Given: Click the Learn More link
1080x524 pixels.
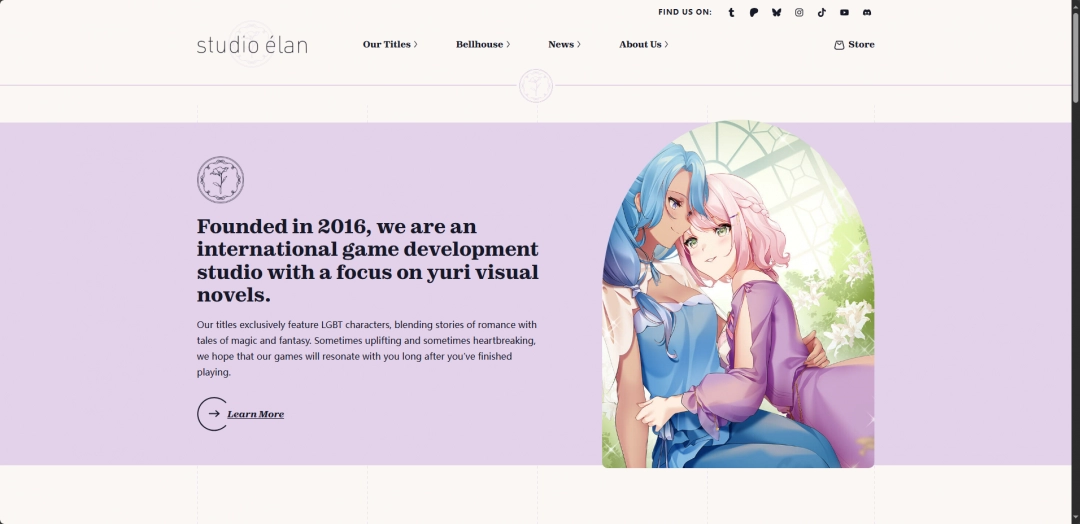Looking at the screenshot, I should tap(255, 414).
